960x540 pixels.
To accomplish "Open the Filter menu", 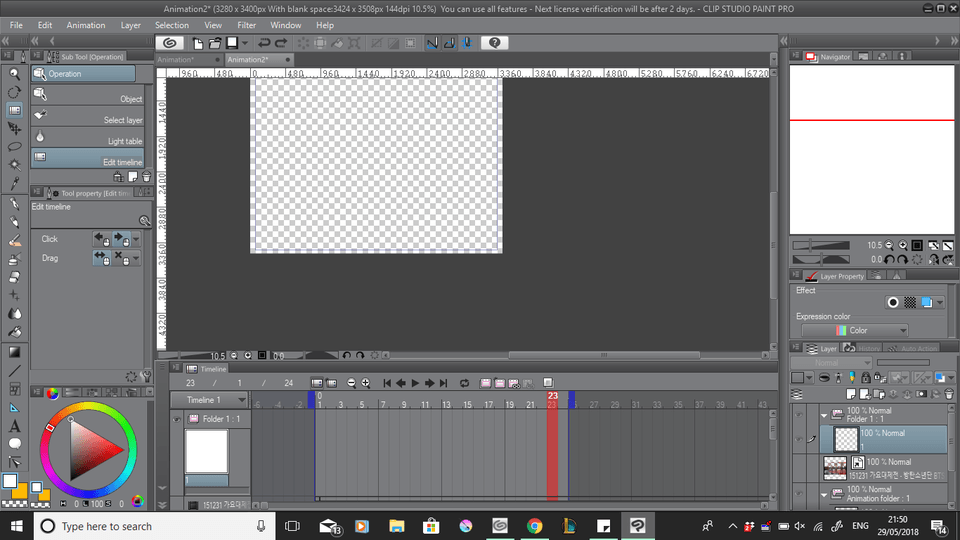I will tap(246, 25).
